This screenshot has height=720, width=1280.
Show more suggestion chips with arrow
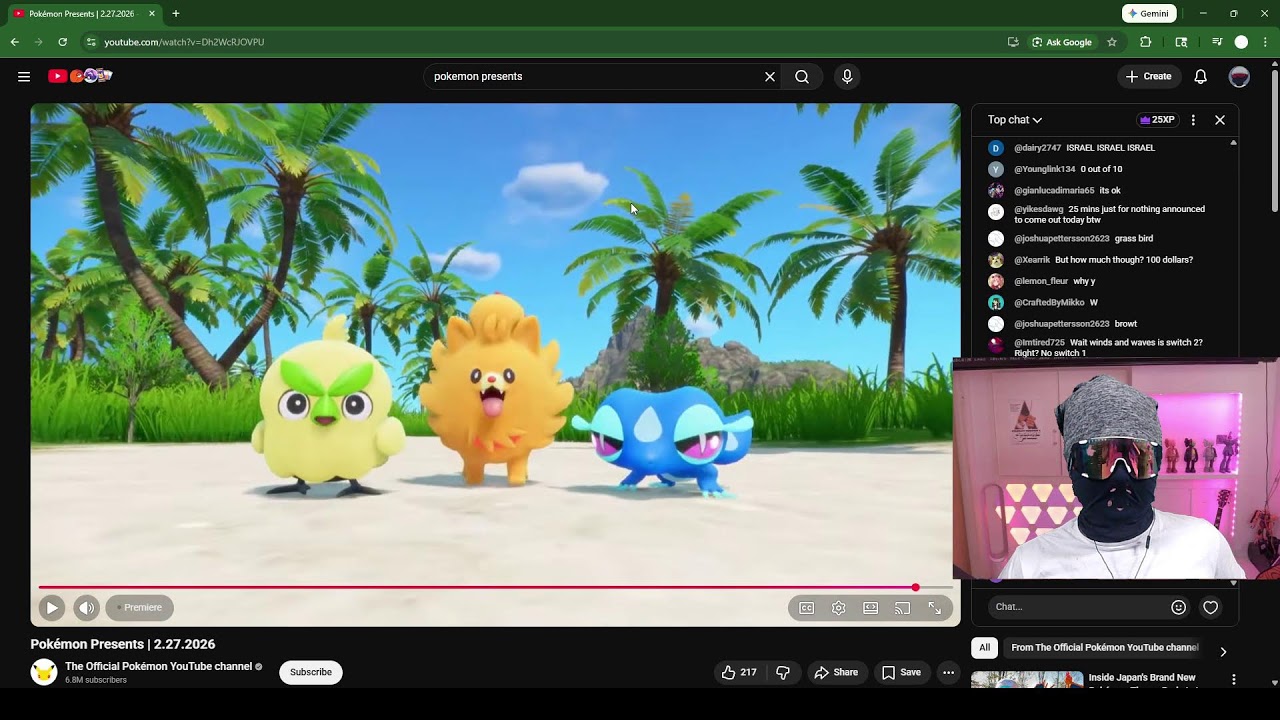click(1223, 651)
